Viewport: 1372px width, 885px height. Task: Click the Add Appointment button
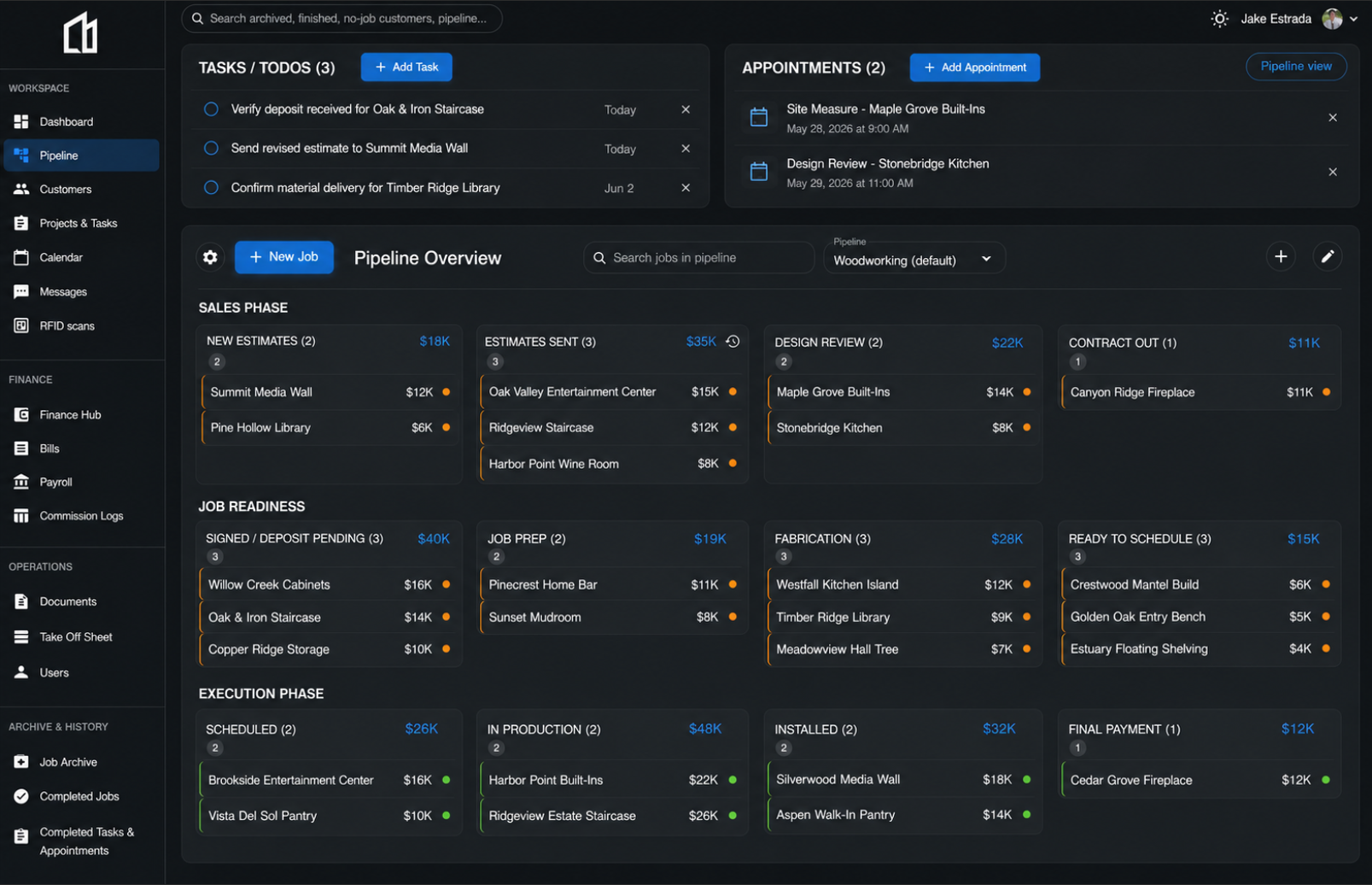point(975,67)
